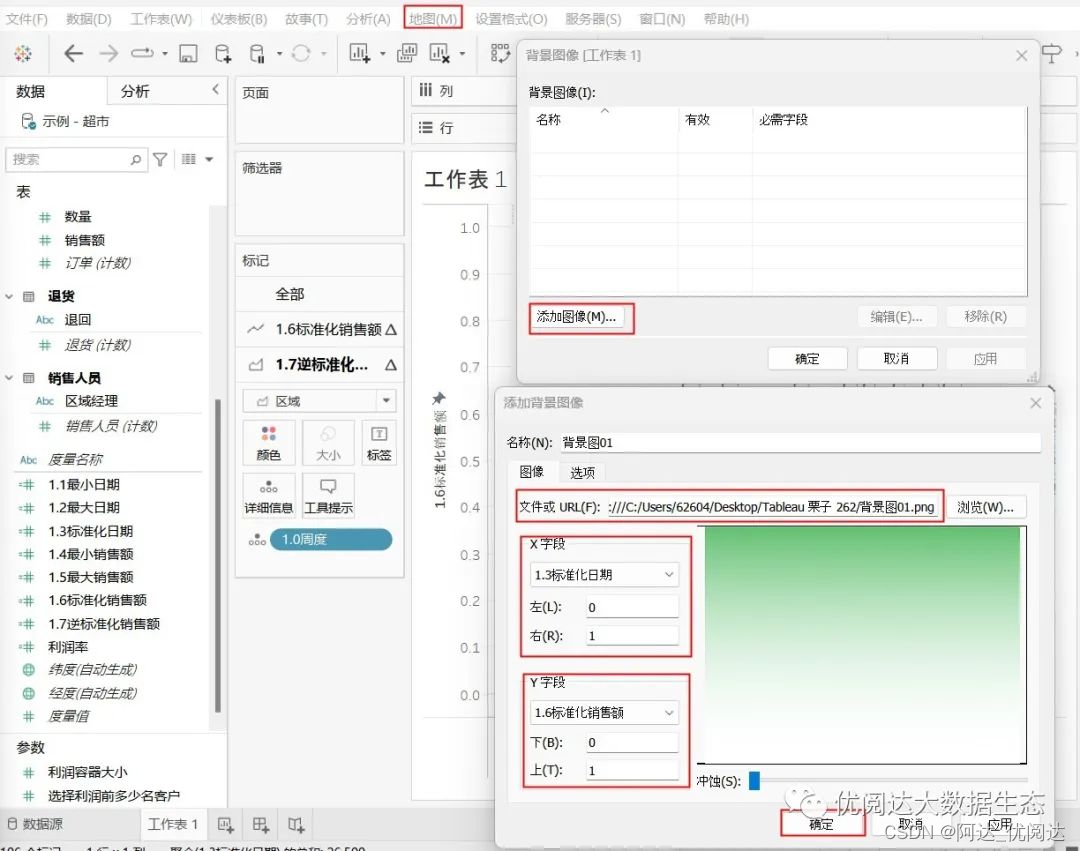Click the pin icon on the axis
The height and width of the screenshot is (851, 1080).
[439, 398]
